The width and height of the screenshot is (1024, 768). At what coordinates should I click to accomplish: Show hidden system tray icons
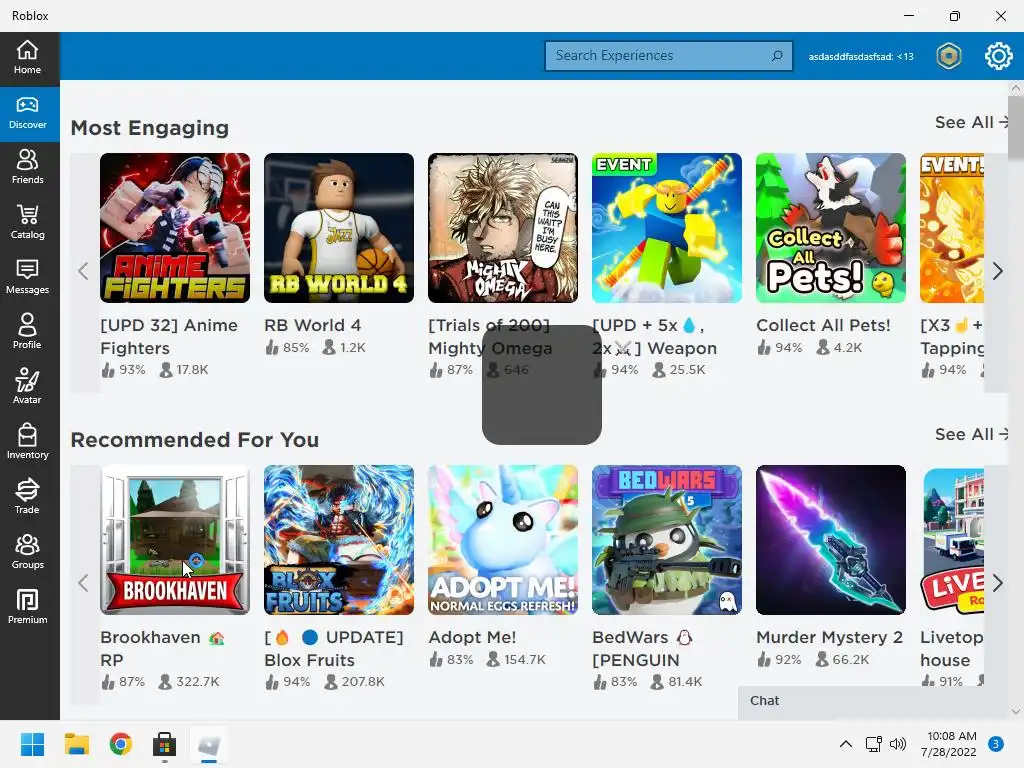point(846,744)
